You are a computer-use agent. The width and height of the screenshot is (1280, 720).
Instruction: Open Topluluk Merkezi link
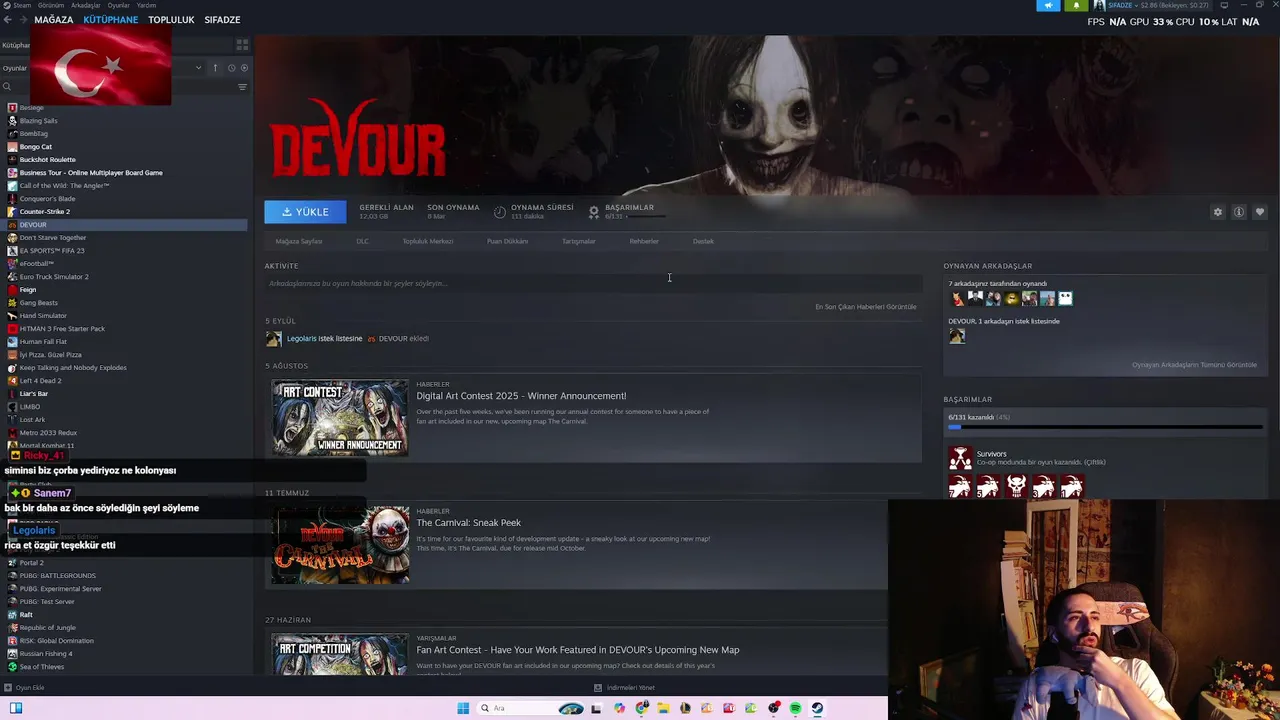(x=428, y=241)
